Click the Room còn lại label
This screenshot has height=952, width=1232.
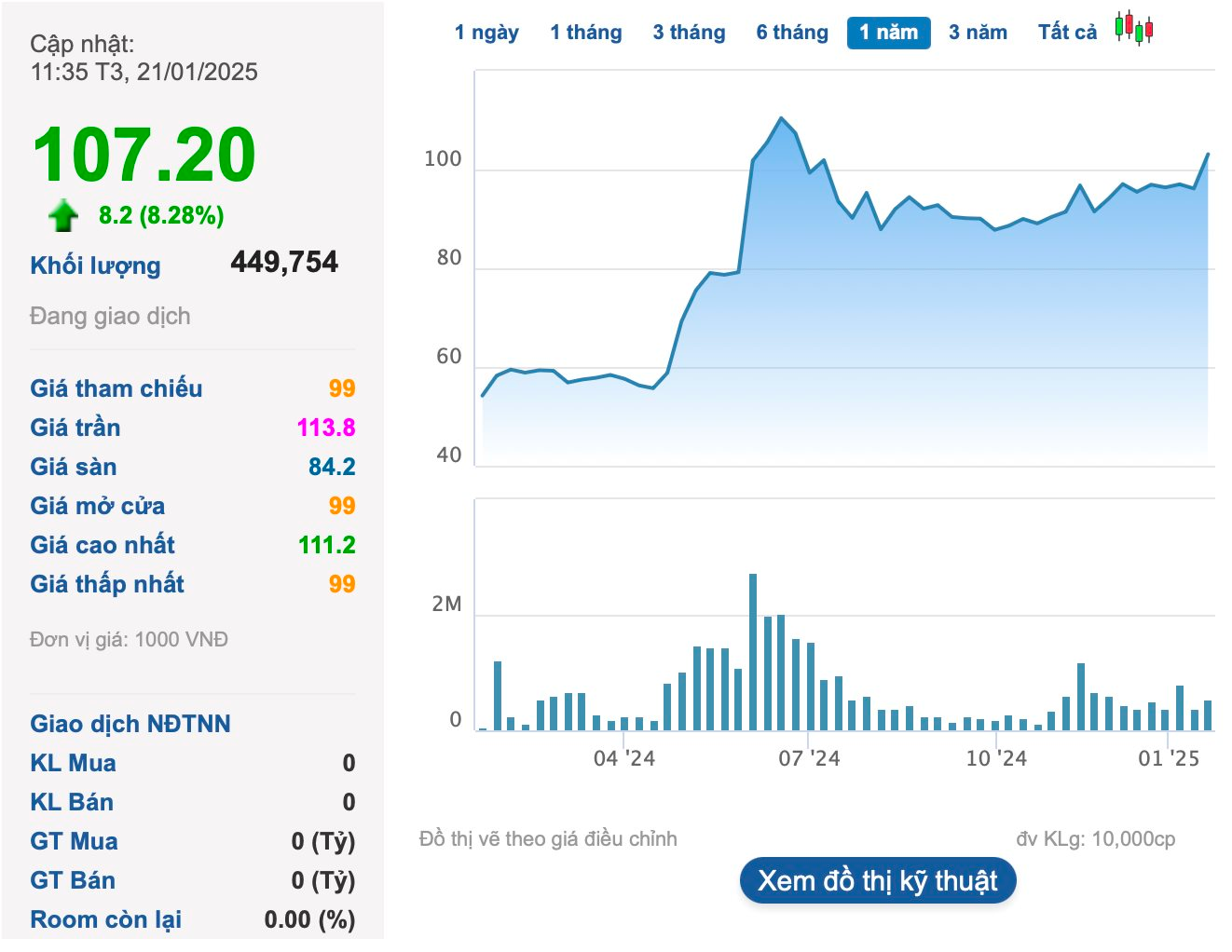(105, 919)
